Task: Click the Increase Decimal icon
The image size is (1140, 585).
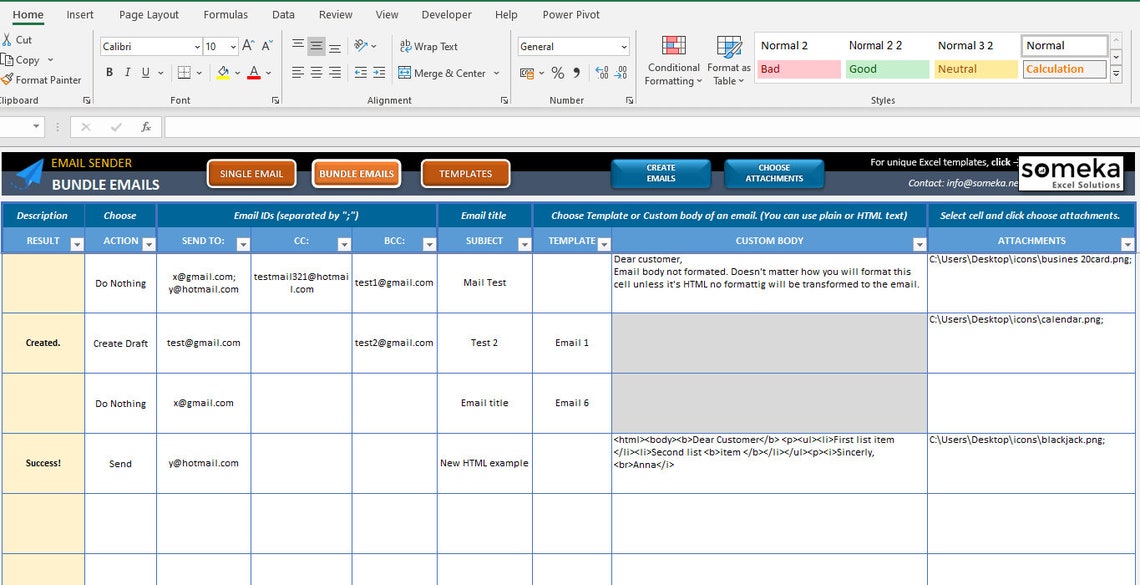Action: (601, 72)
